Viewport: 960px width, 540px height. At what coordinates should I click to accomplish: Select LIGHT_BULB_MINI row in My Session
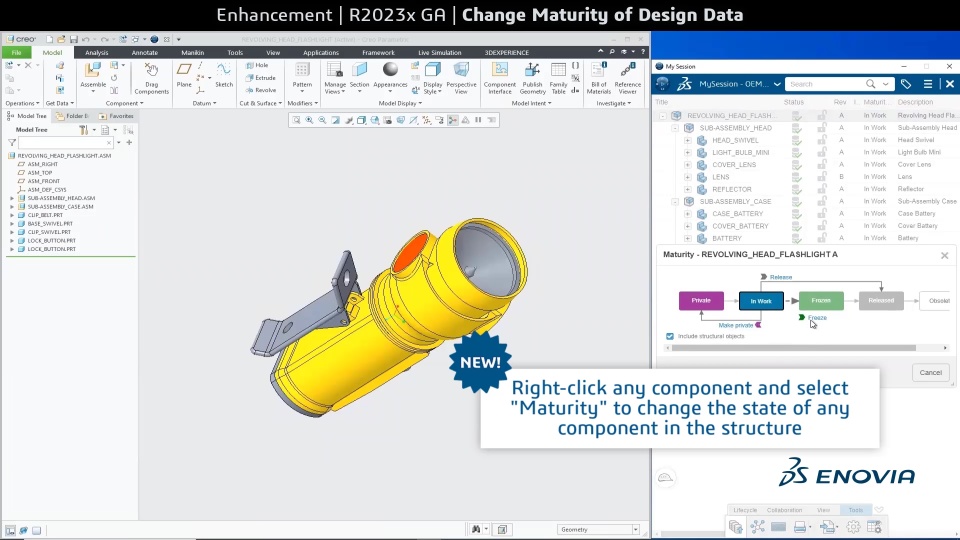click(740, 152)
